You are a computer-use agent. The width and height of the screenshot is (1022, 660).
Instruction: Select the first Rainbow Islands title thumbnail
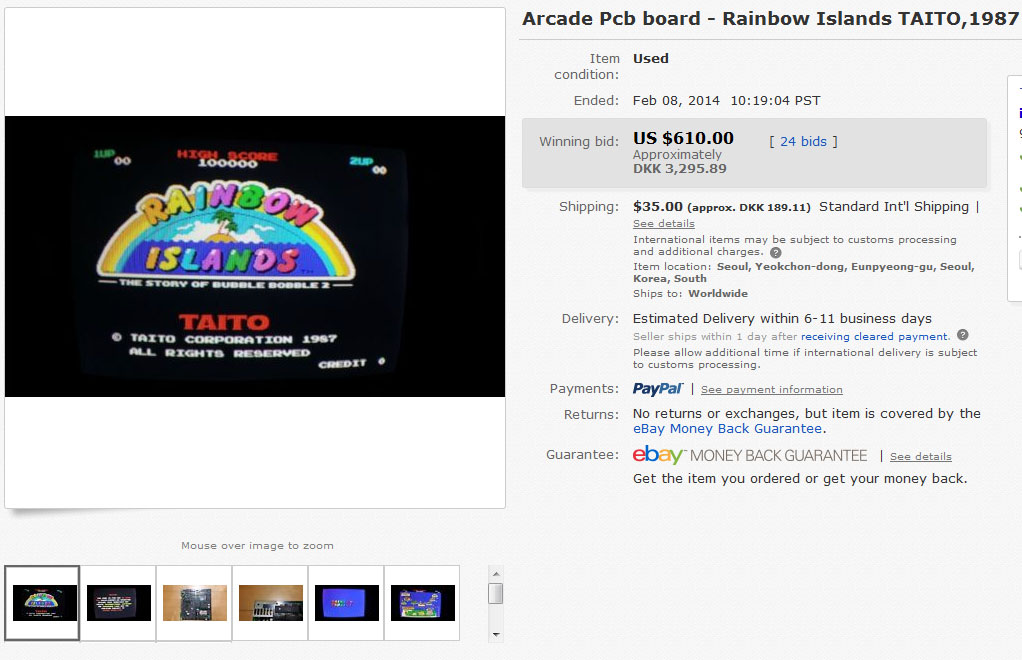[x=42, y=603]
